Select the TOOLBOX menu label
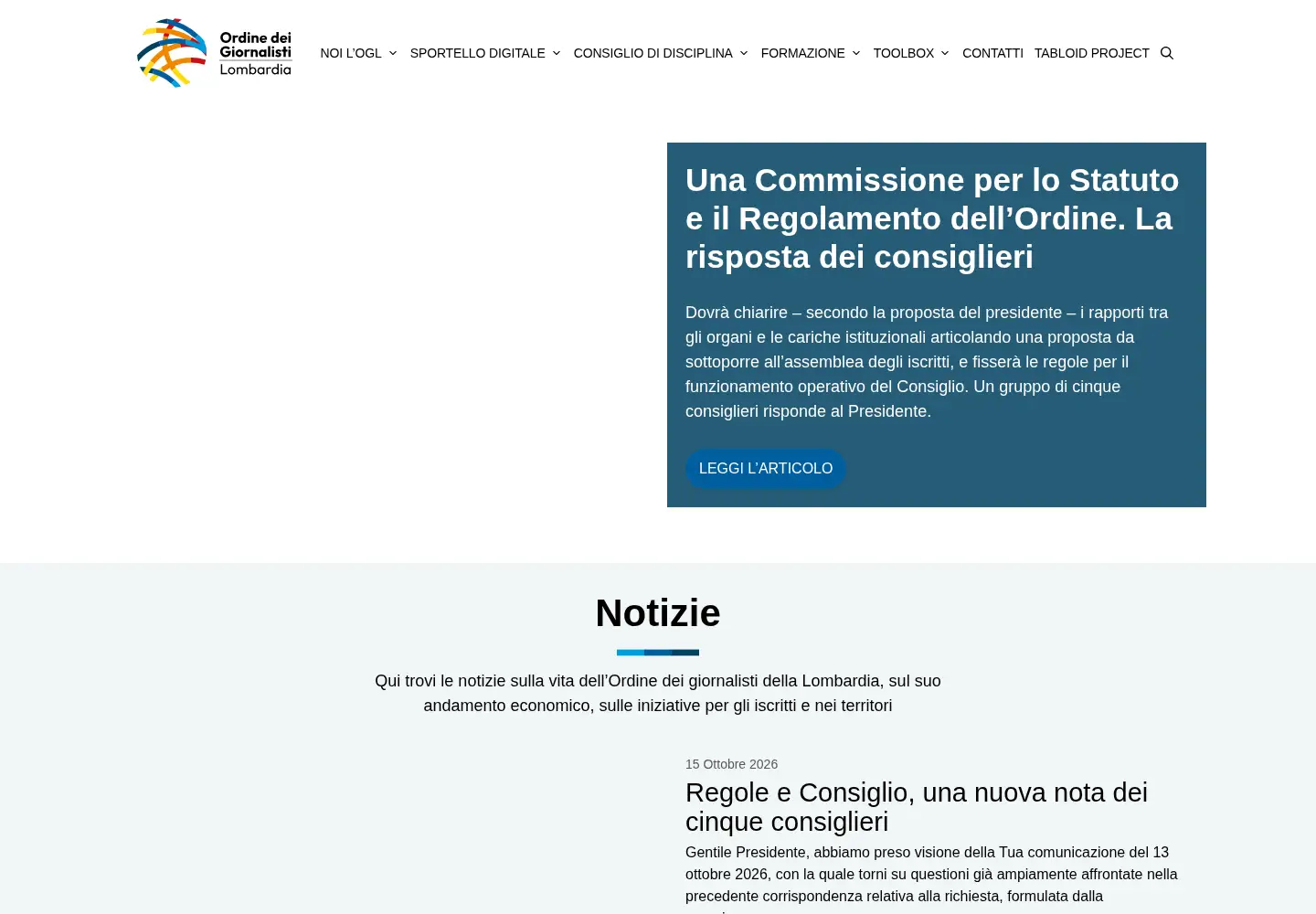 [x=904, y=53]
